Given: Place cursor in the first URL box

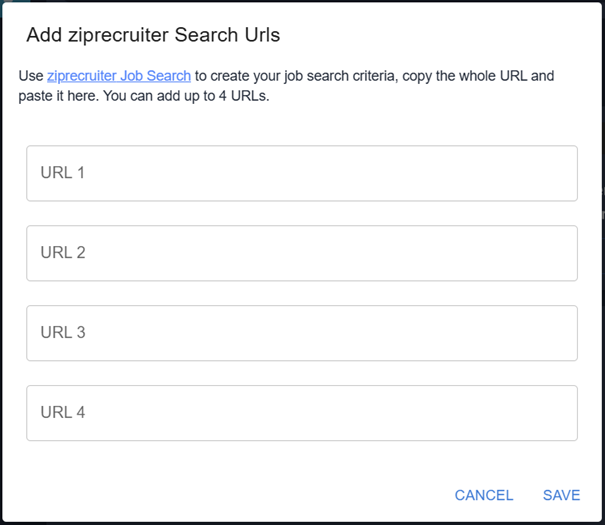Looking at the screenshot, I should (x=301, y=173).
